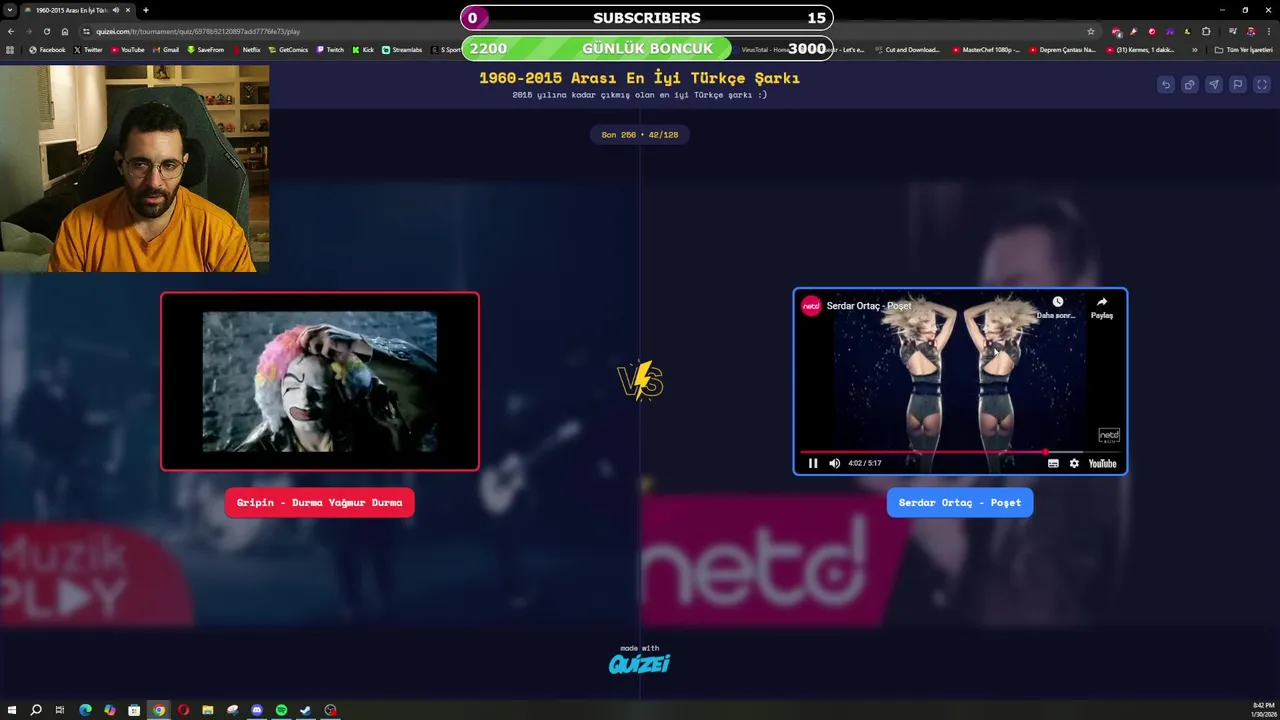Click the browser home icon
Image resolution: width=1280 pixels, height=720 pixels.
(x=65, y=31)
